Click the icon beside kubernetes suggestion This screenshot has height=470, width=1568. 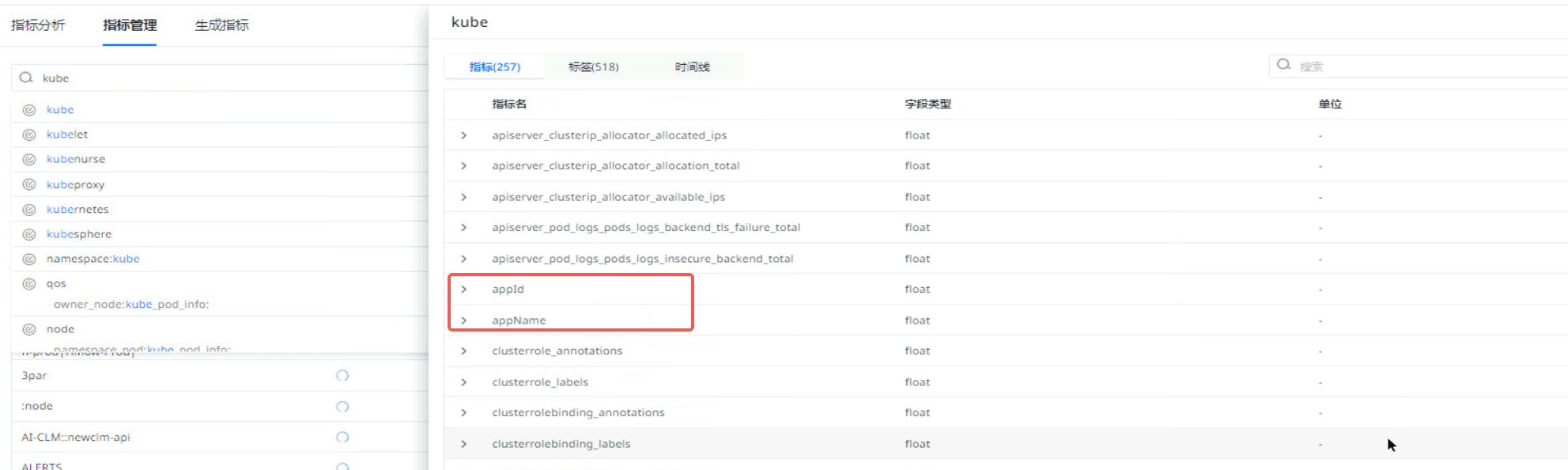29,210
